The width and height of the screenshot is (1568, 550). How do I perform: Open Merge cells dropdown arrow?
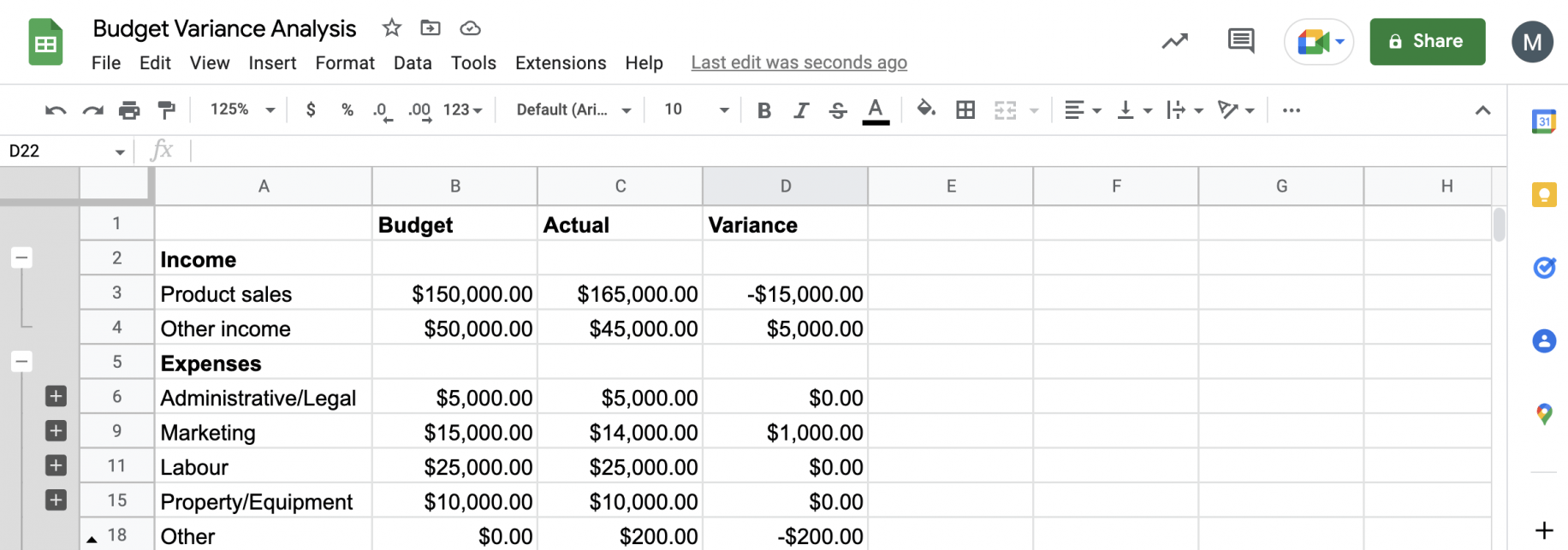pyautogui.click(x=1034, y=110)
